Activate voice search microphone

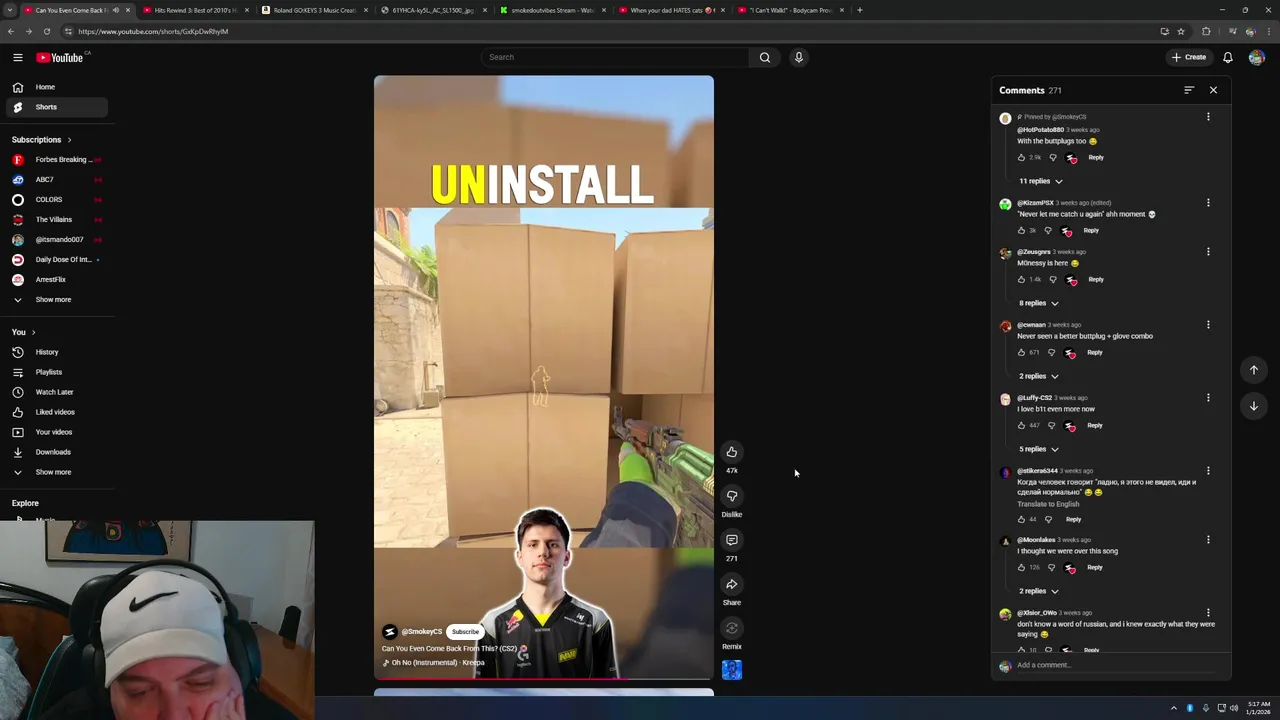[x=798, y=57]
